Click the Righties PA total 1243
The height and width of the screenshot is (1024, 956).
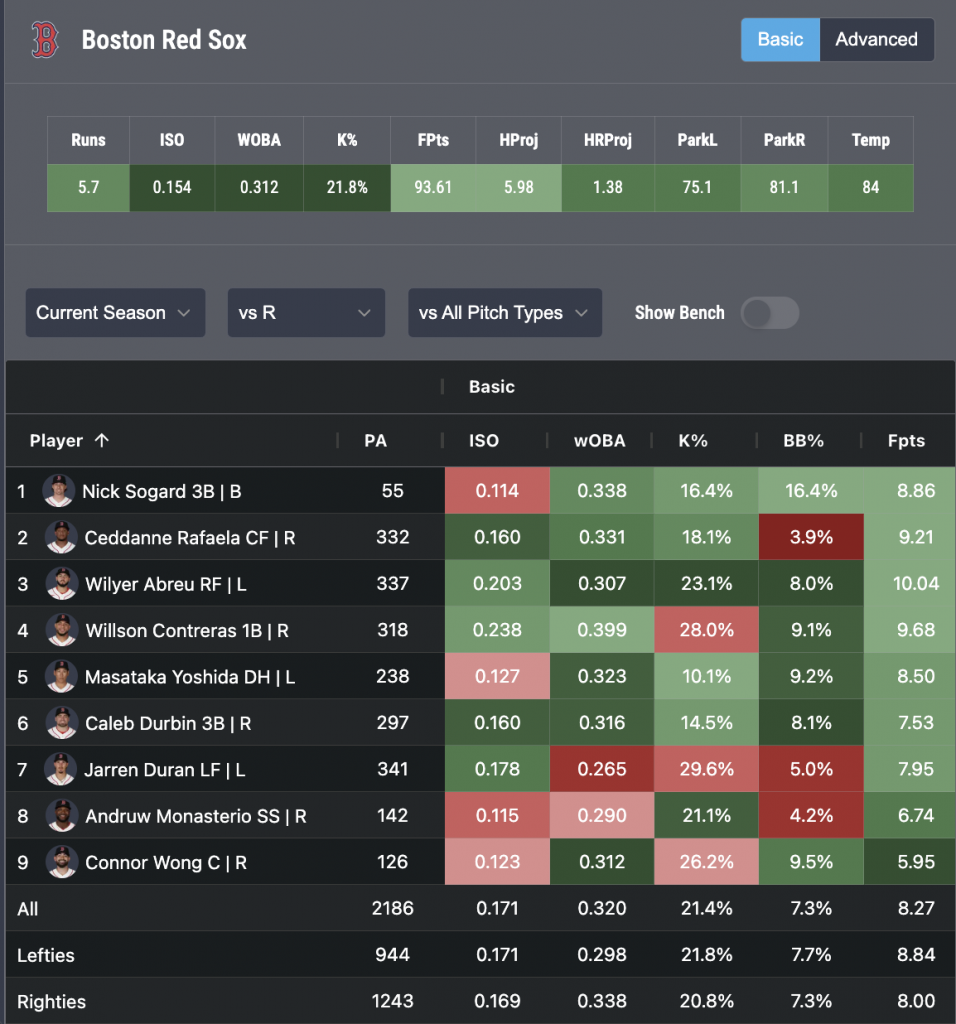coord(392,1000)
